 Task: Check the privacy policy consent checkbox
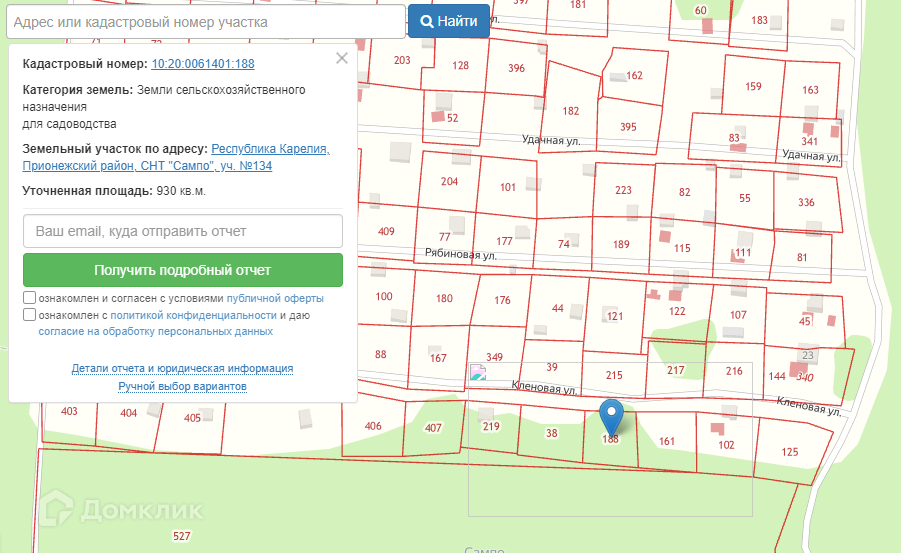pos(29,314)
